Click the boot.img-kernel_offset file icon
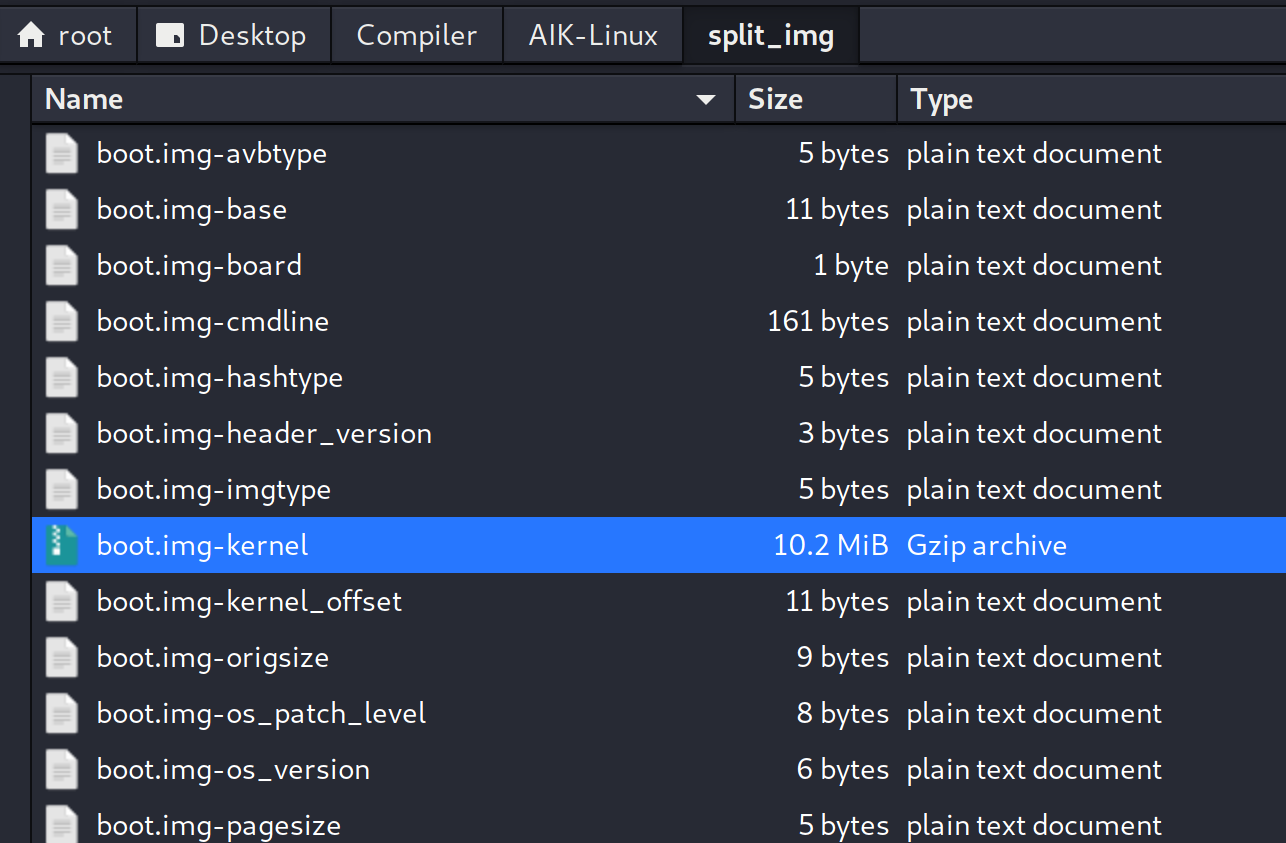This screenshot has width=1286, height=843. coord(62,602)
